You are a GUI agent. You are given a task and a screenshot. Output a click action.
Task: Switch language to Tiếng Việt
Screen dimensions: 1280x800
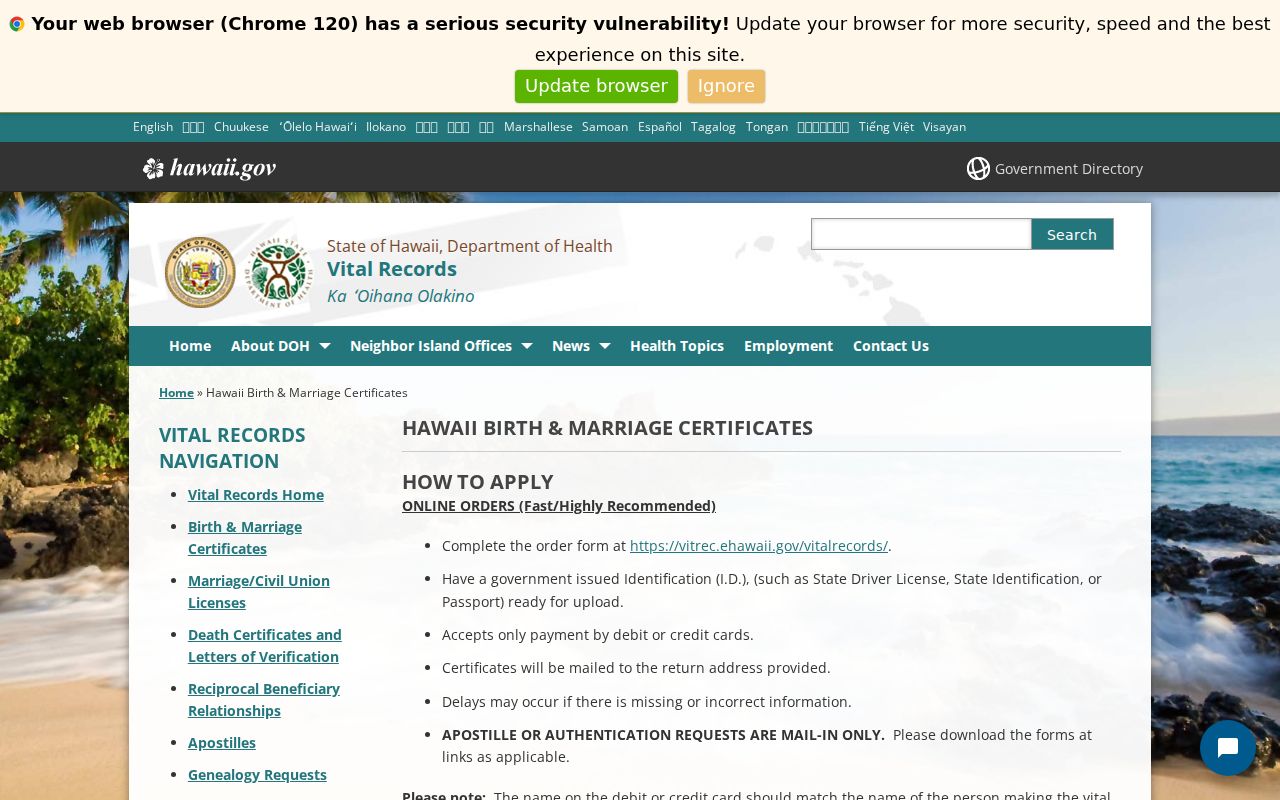tap(886, 127)
